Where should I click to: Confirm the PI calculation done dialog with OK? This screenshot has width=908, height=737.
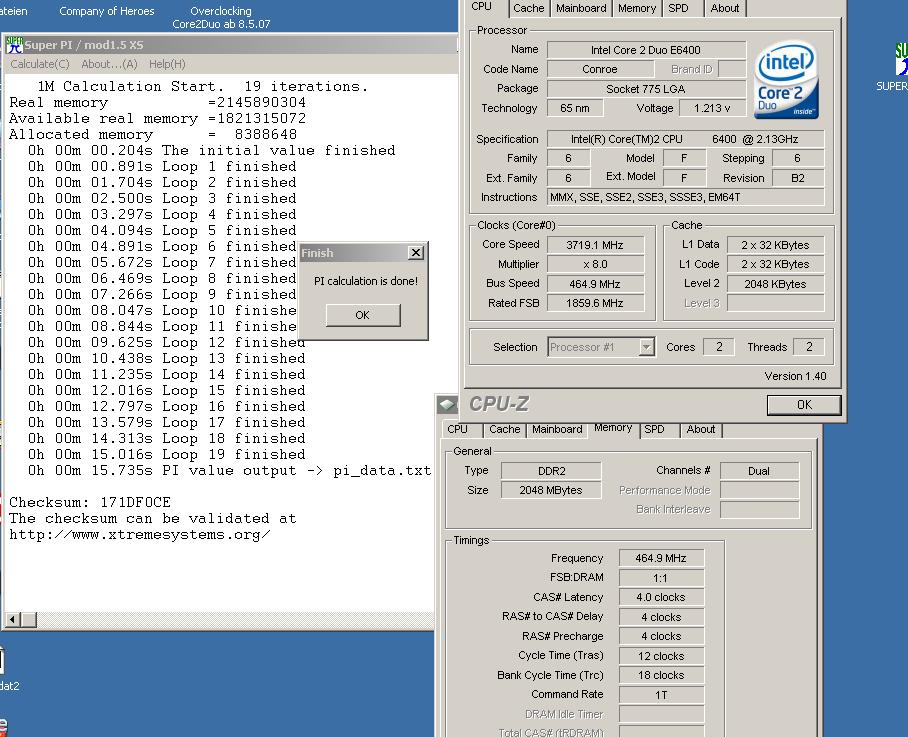(363, 315)
